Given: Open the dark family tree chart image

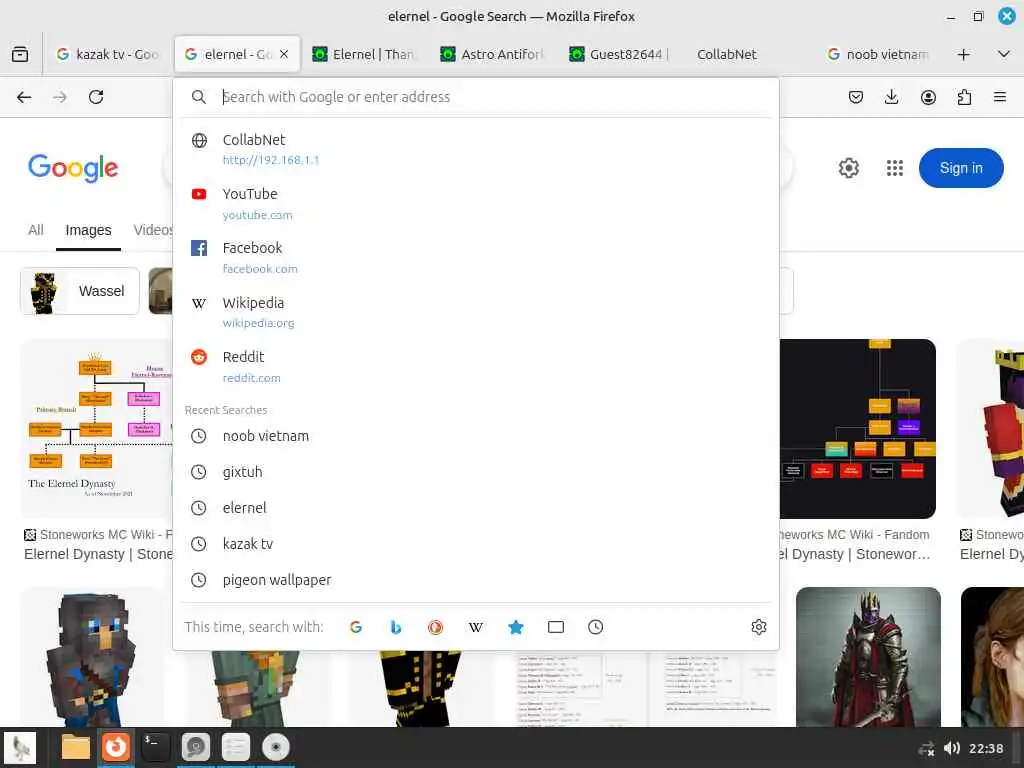Looking at the screenshot, I should [x=857, y=428].
